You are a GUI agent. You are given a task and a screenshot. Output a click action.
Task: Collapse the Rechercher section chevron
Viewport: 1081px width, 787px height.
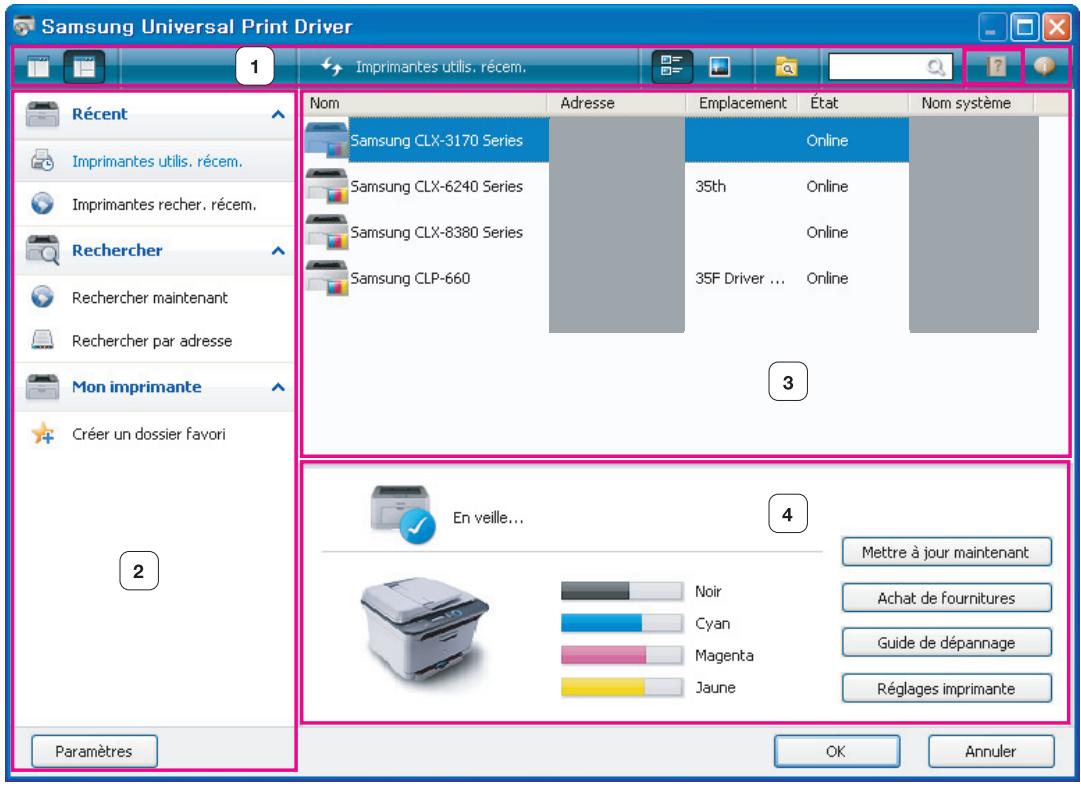click(278, 251)
